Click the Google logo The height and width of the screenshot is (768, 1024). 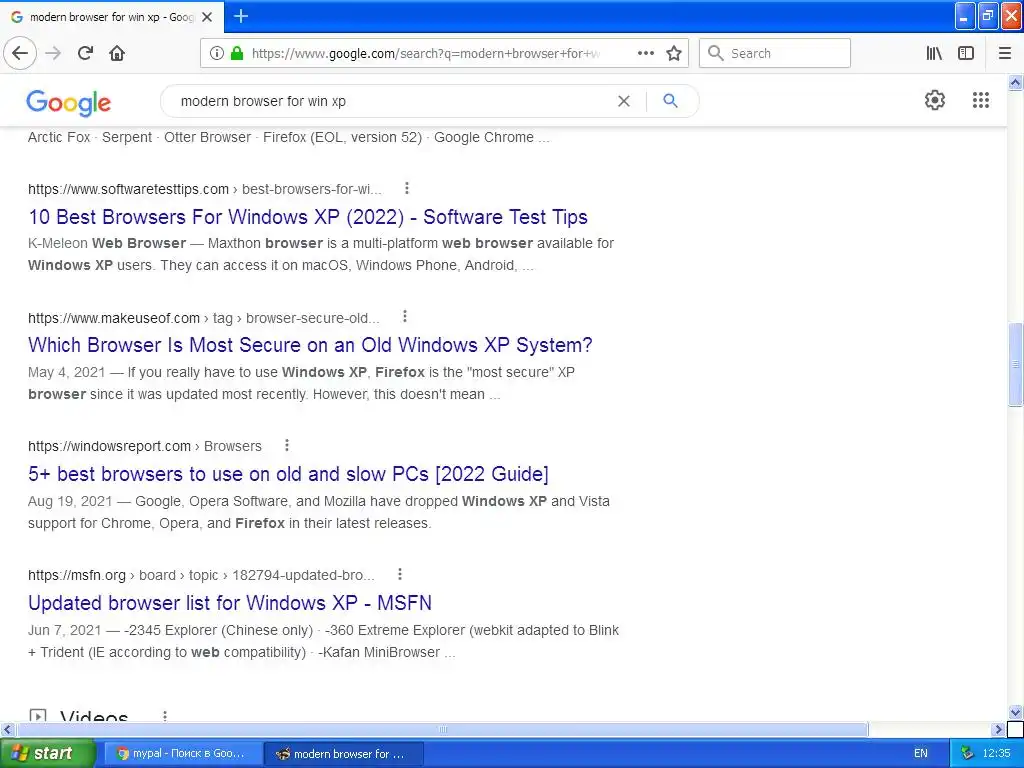pyautogui.click(x=69, y=103)
